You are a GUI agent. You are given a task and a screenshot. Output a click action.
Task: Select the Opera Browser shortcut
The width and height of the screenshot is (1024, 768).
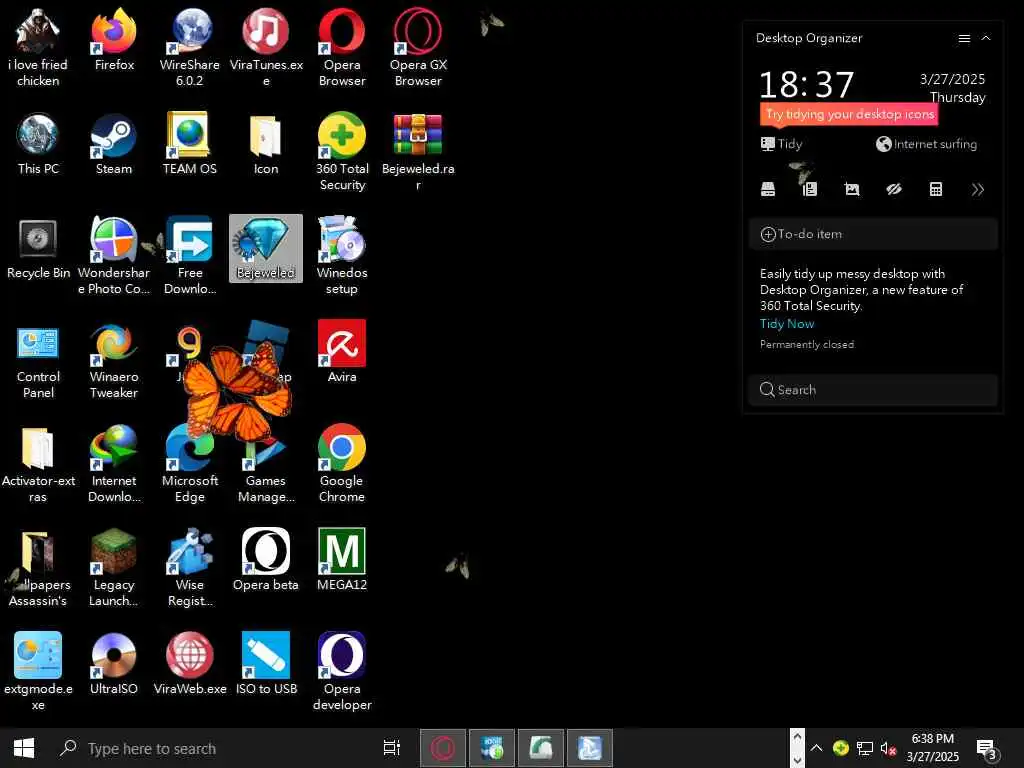tap(342, 48)
